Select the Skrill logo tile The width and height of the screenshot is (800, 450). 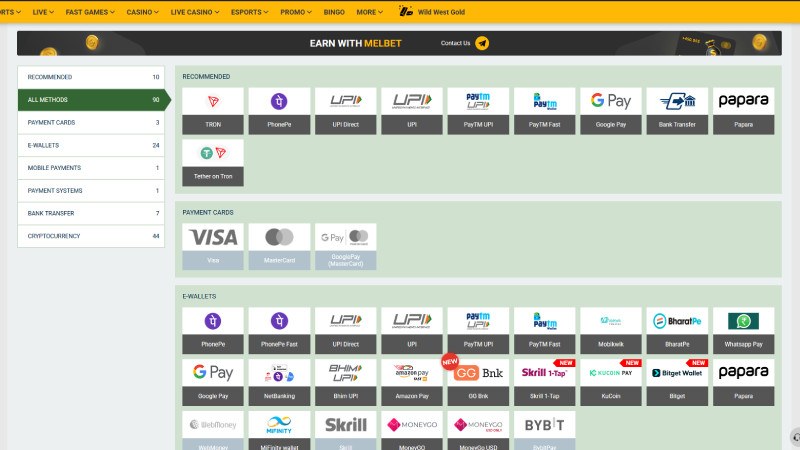point(345,430)
